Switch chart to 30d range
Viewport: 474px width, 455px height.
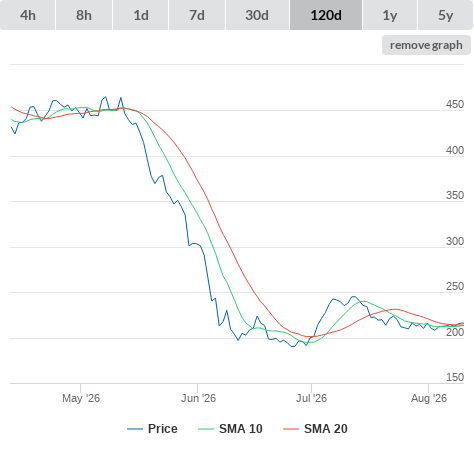[x=257, y=15]
